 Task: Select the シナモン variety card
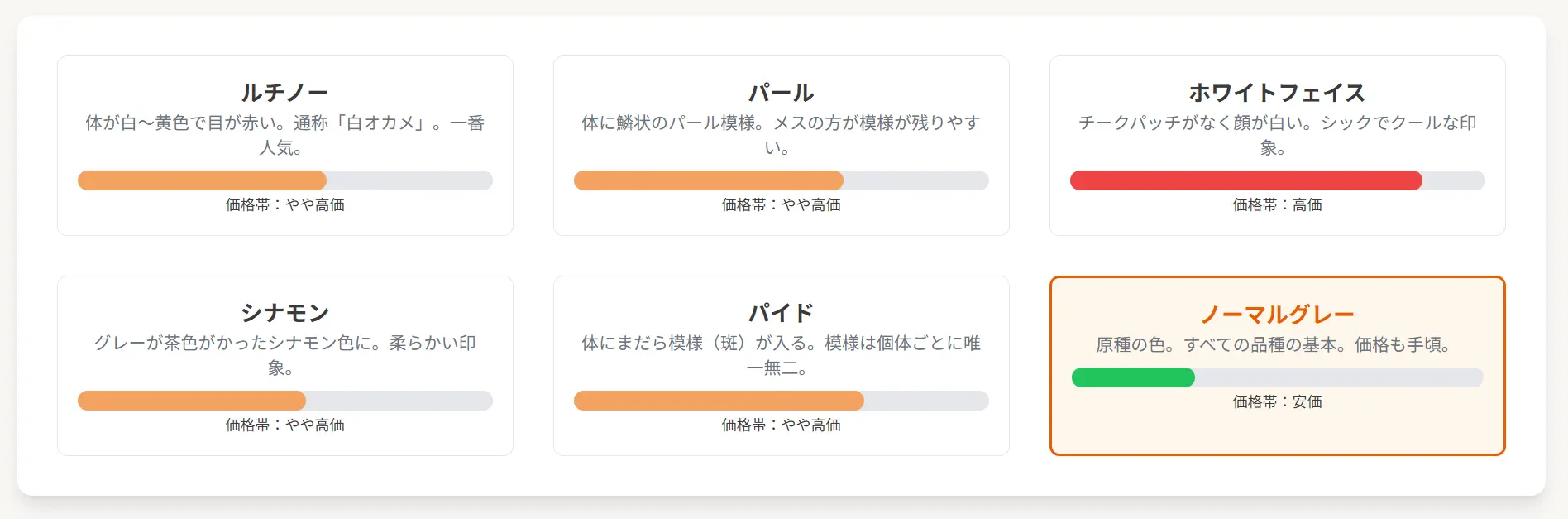tap(285, 366)
